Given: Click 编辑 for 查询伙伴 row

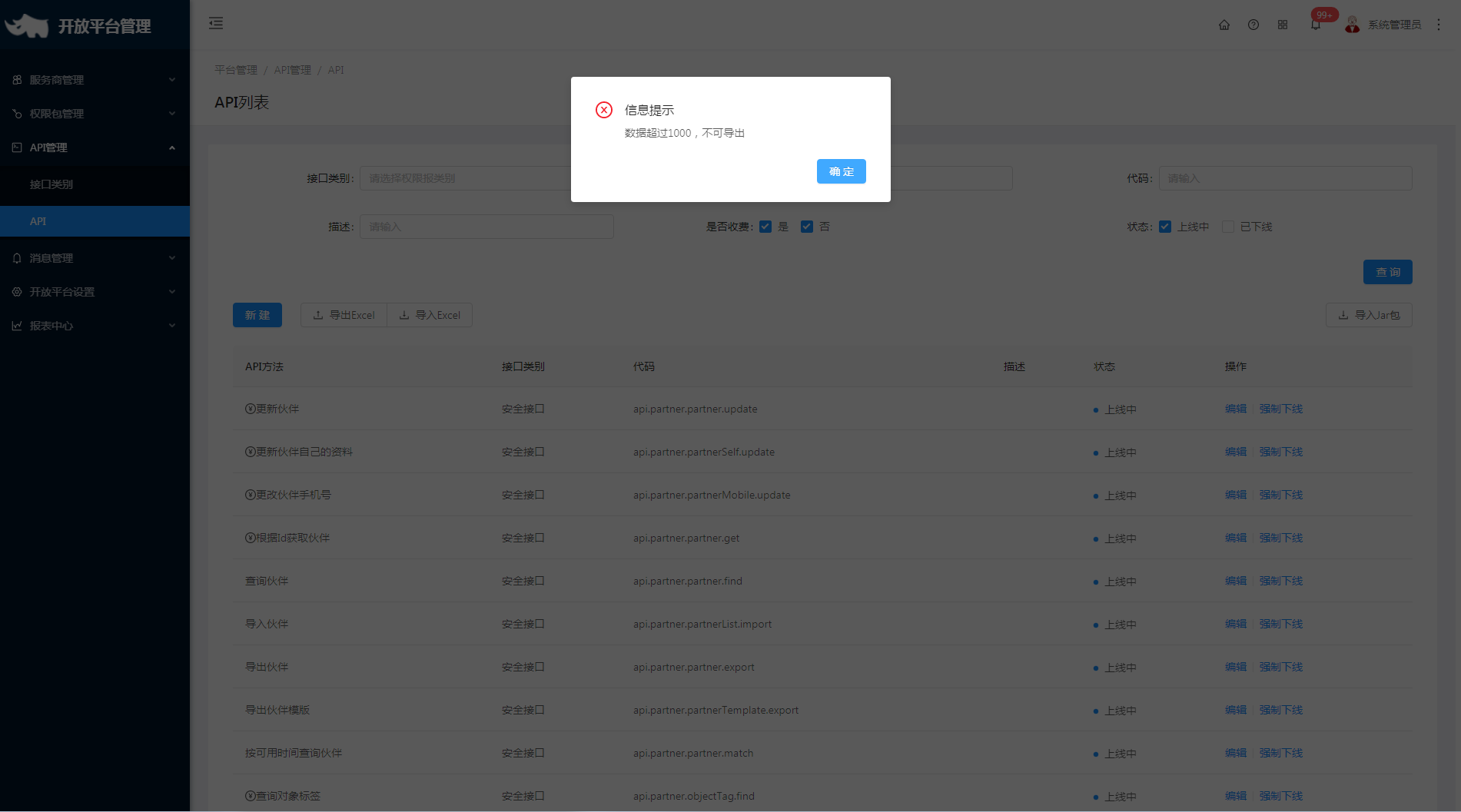Looking at the screenshot, I should pyautogui.click(x=1236, y=581).
